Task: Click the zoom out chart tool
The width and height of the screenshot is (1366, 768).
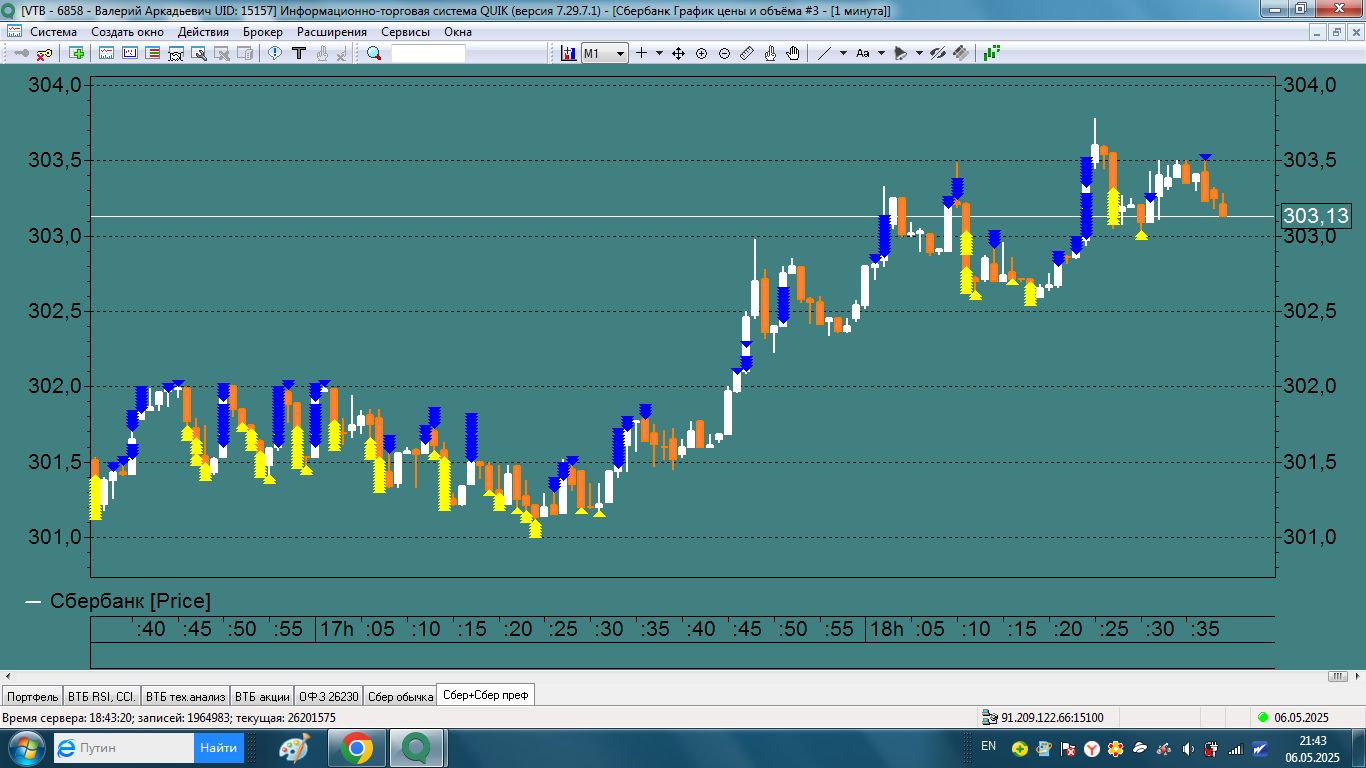Action: click(724, 53)
